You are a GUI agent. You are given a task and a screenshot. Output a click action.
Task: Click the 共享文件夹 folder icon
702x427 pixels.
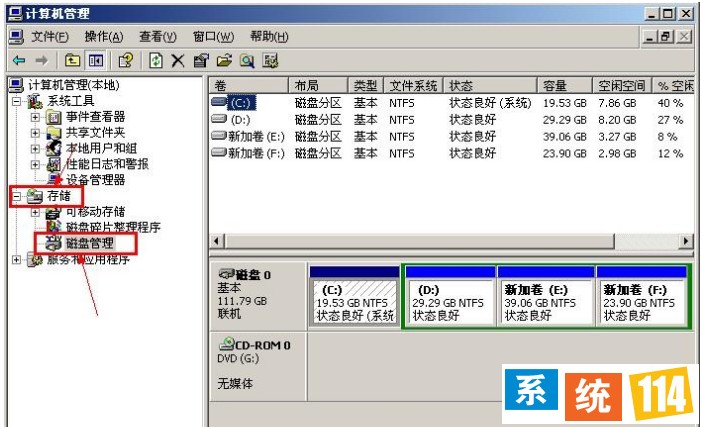(54, 133)
